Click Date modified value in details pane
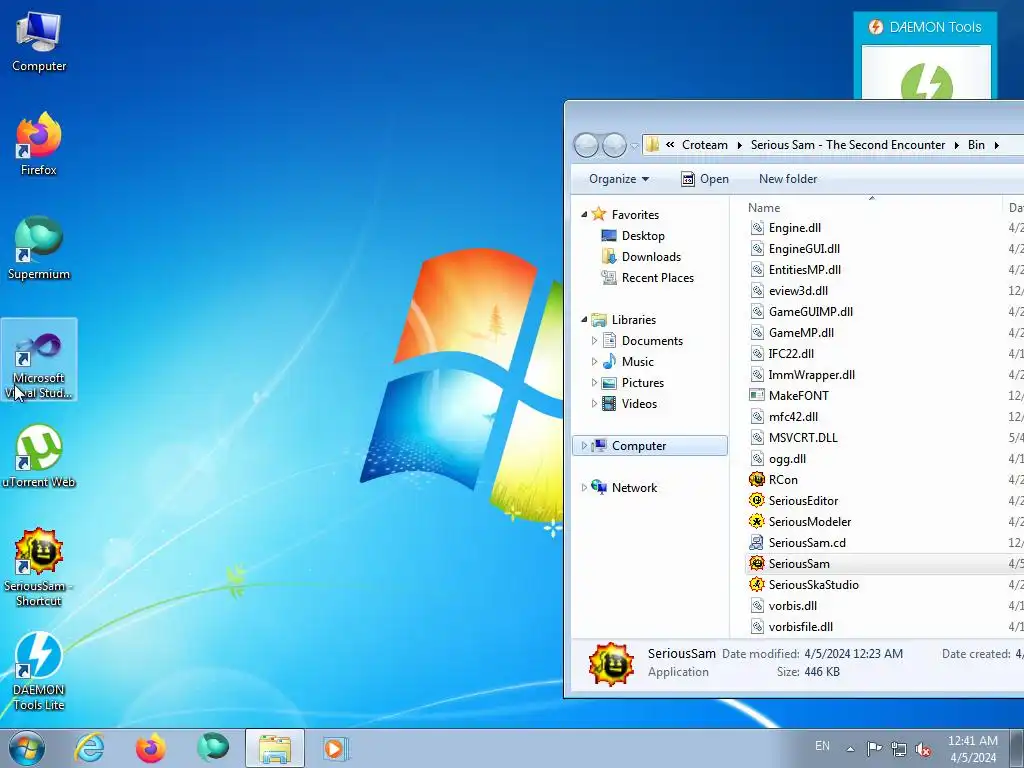Screen dimensions: 1024x768 click(x=854, y=654)
